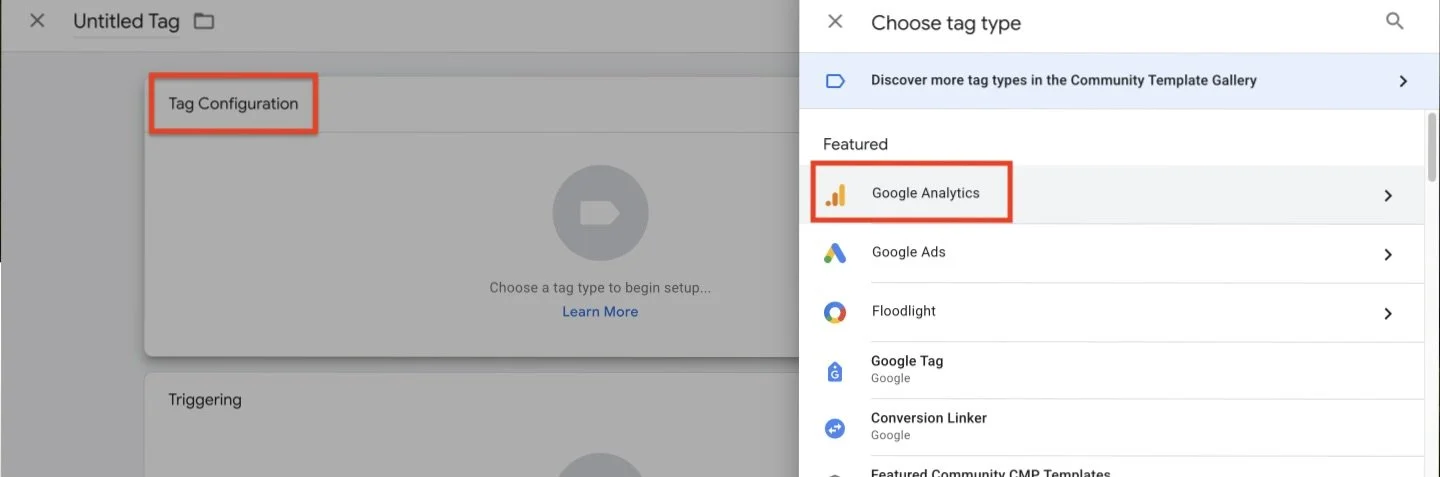1440x477 pixels.
Task: Open the Community Template Gallery banner
Action: click(x=1120, y=81)
